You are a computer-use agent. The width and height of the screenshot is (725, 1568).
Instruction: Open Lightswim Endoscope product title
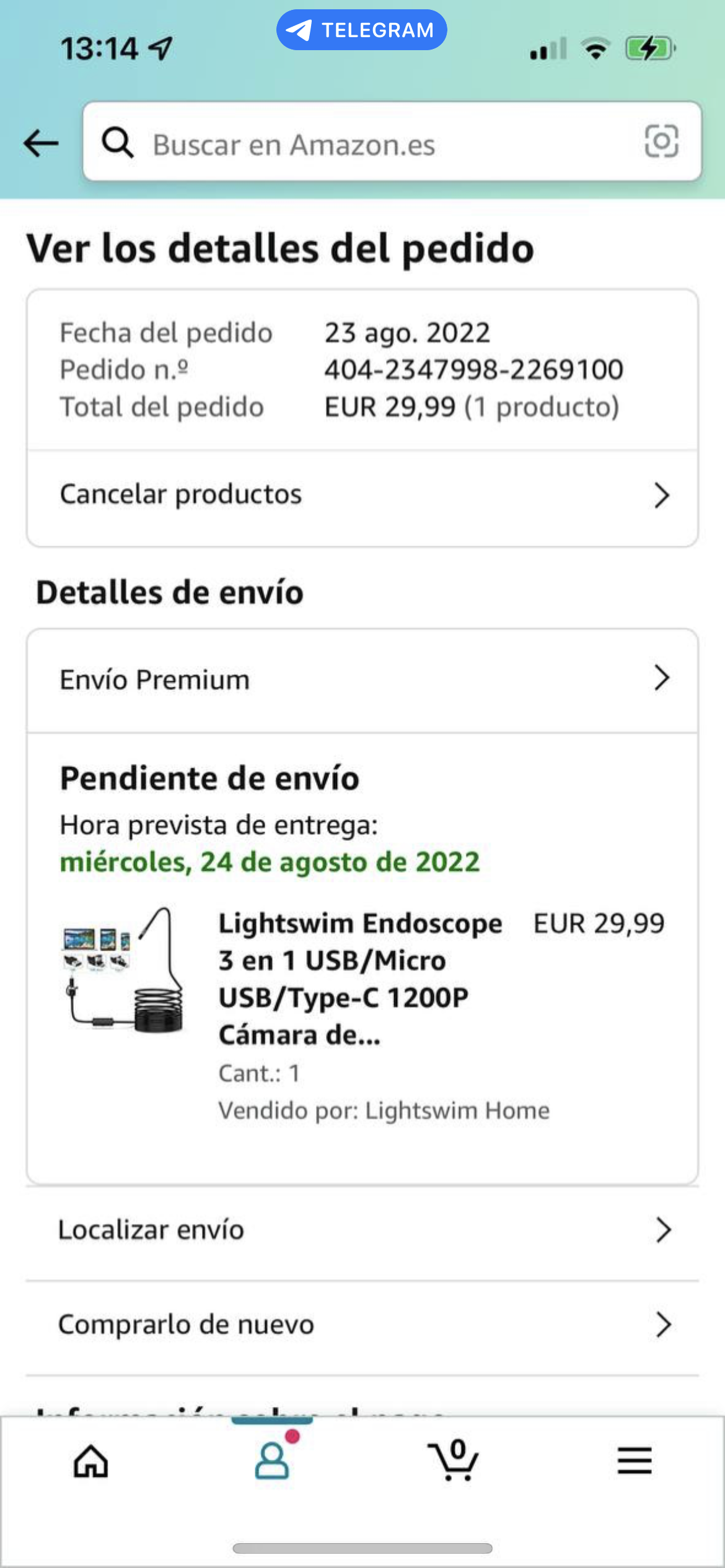[361, 978]
